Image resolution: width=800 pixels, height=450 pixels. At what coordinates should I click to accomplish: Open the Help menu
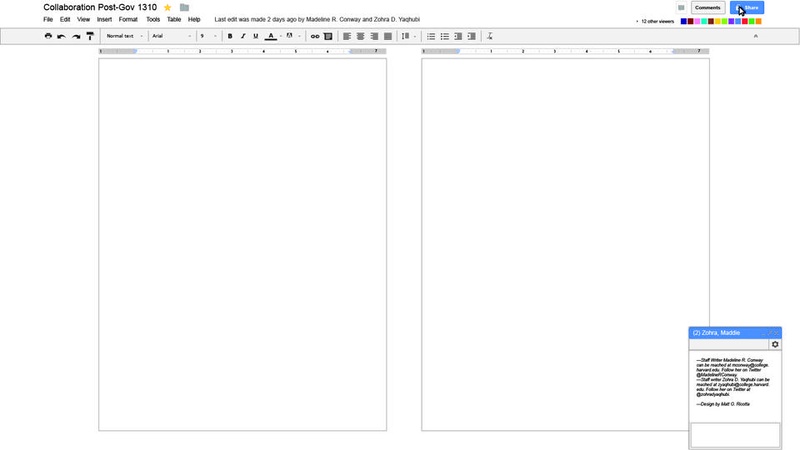pyautogui.click(x=194, y=19)
